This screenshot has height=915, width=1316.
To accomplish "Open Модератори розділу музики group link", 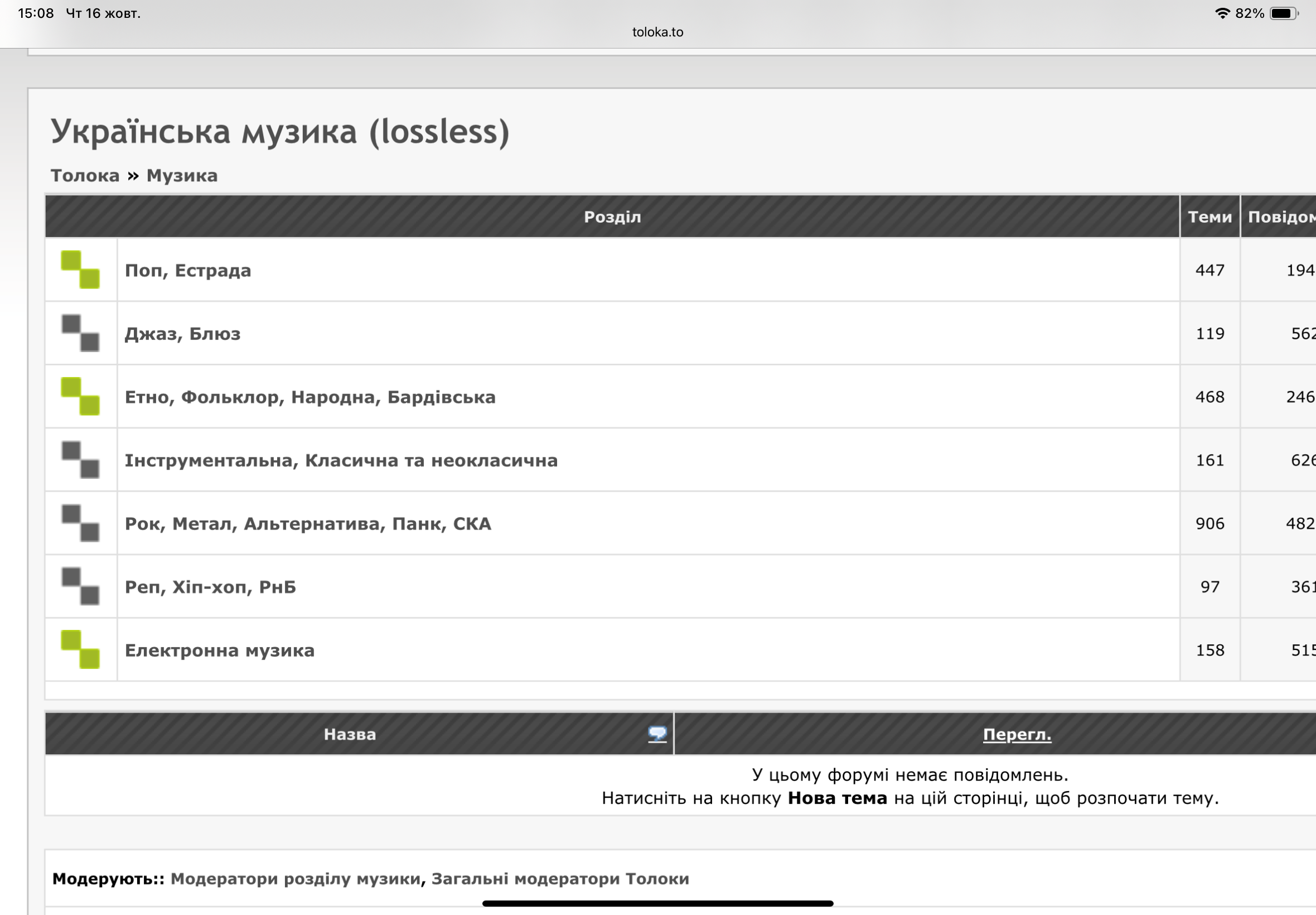I will [295, 878].
